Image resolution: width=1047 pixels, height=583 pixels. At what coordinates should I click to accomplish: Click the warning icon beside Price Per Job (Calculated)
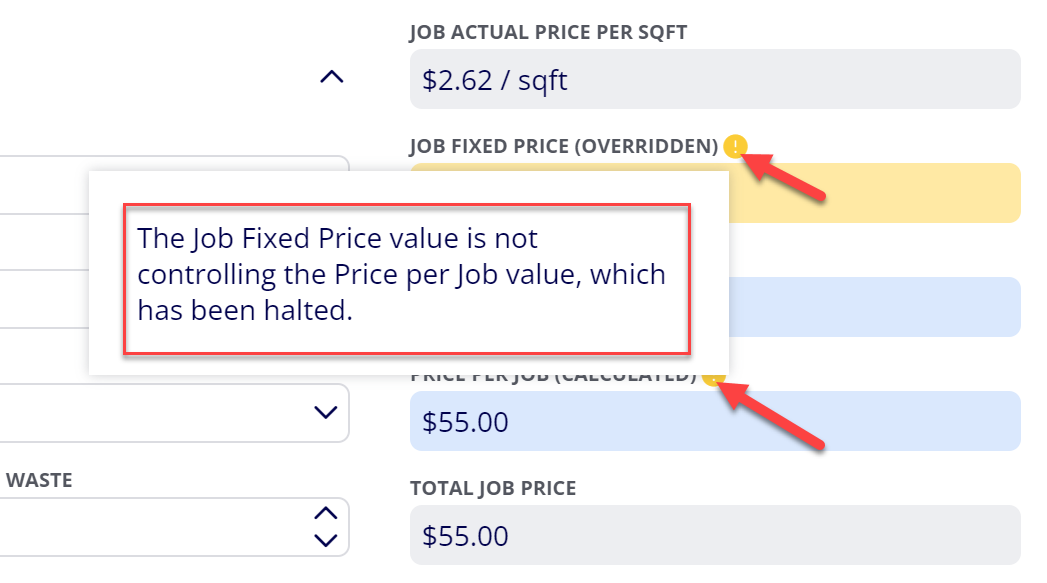[714, 379]
